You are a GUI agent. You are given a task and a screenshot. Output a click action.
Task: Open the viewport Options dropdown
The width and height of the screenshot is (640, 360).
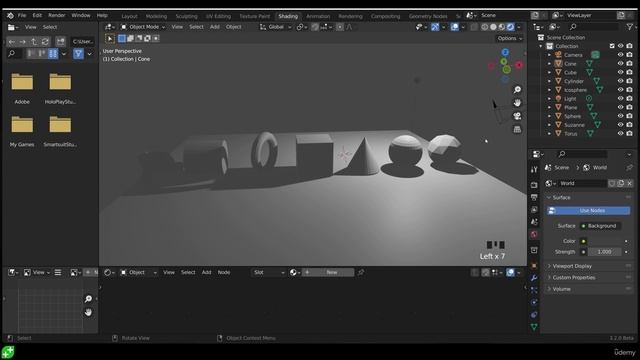tap(510, 38)
